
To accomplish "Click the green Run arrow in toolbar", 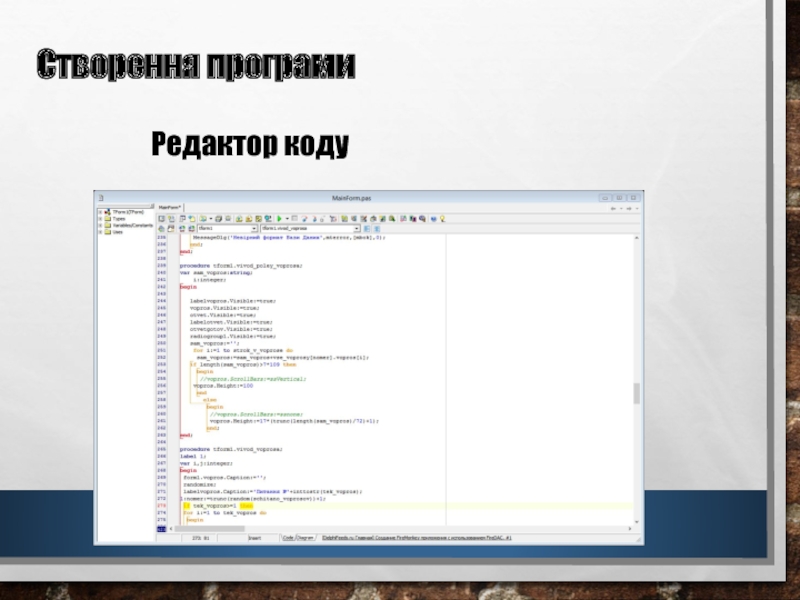I will 281,217.
